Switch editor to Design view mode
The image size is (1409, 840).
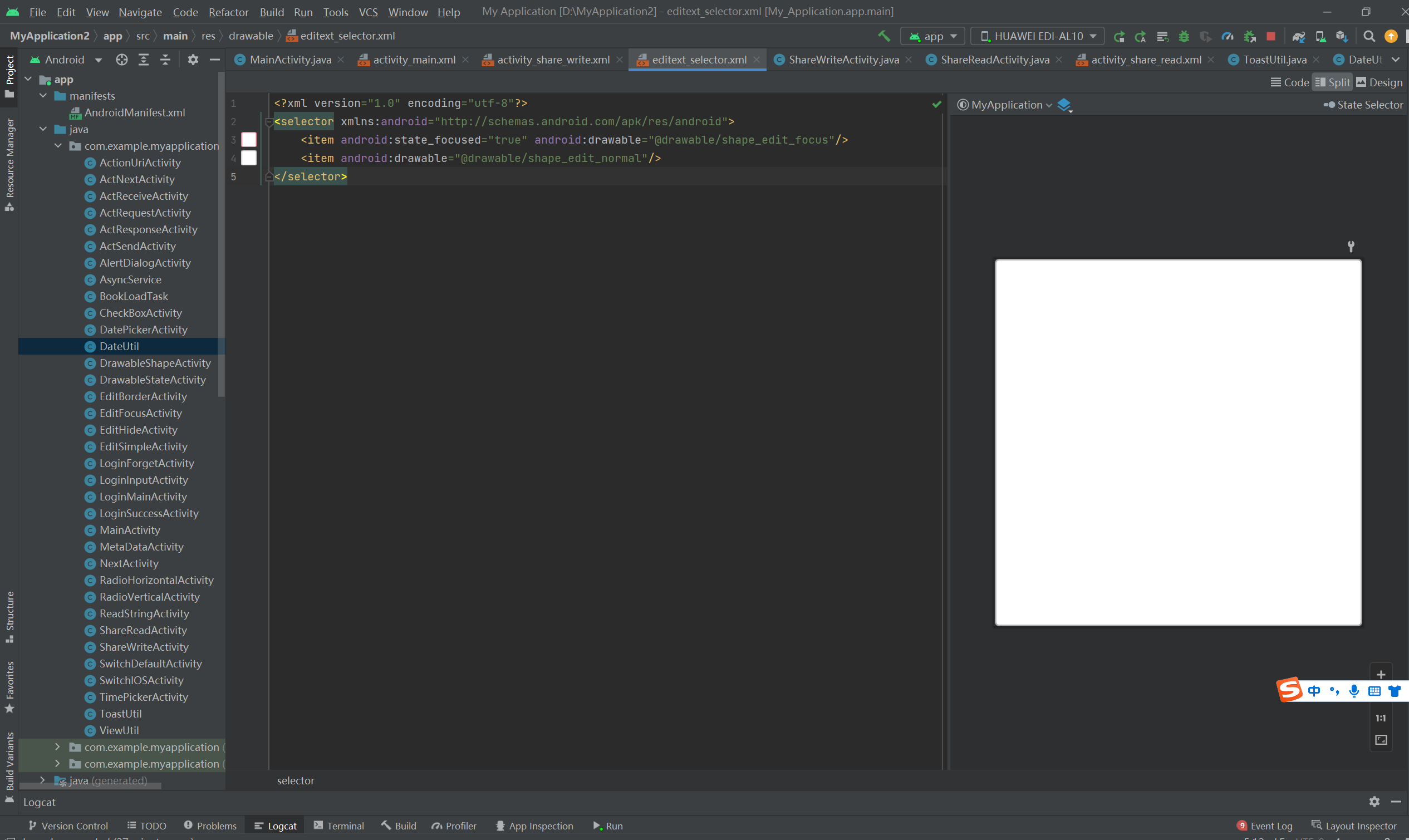tap(1379, 82)
